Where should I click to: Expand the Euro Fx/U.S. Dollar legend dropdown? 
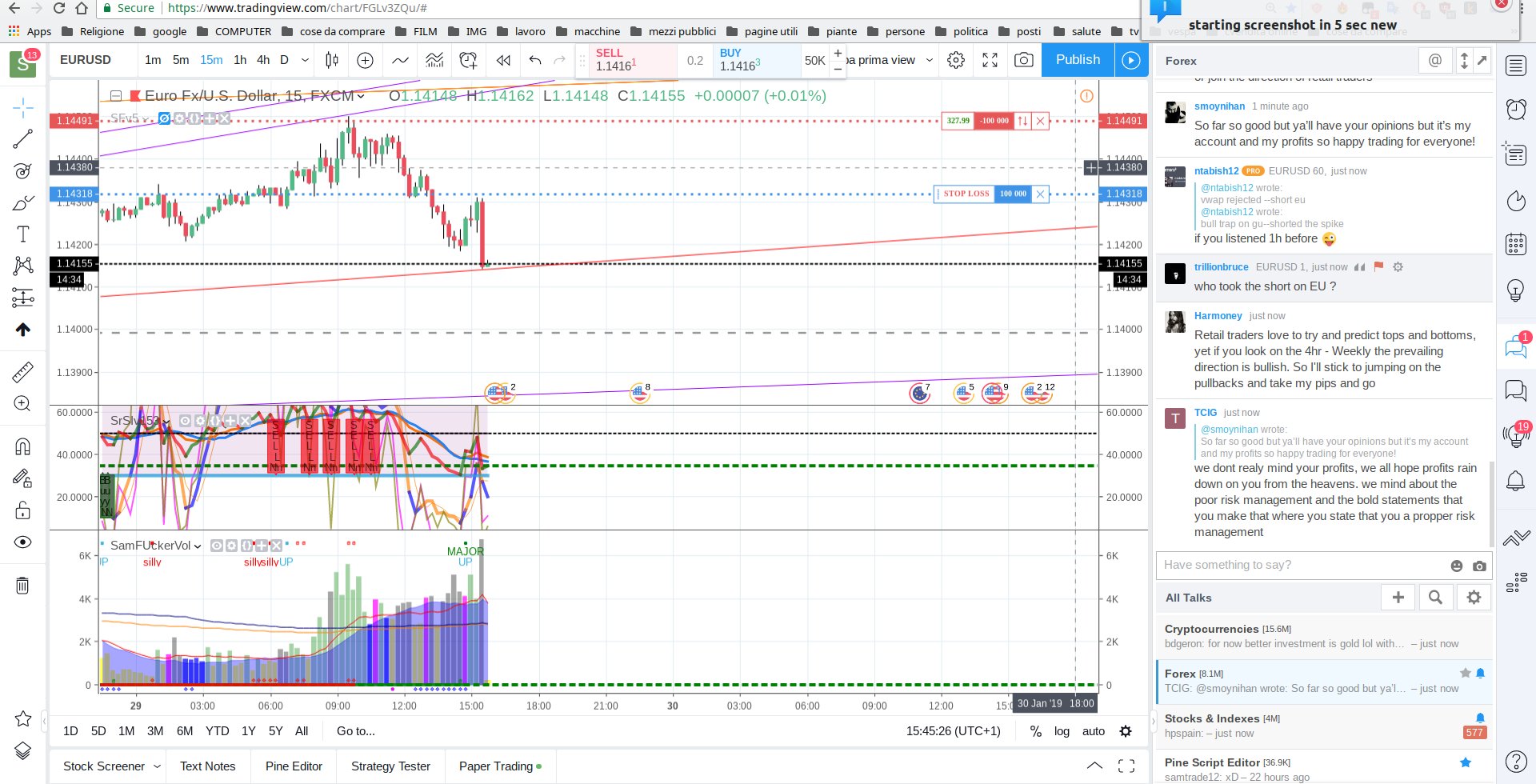click(361, 96)
